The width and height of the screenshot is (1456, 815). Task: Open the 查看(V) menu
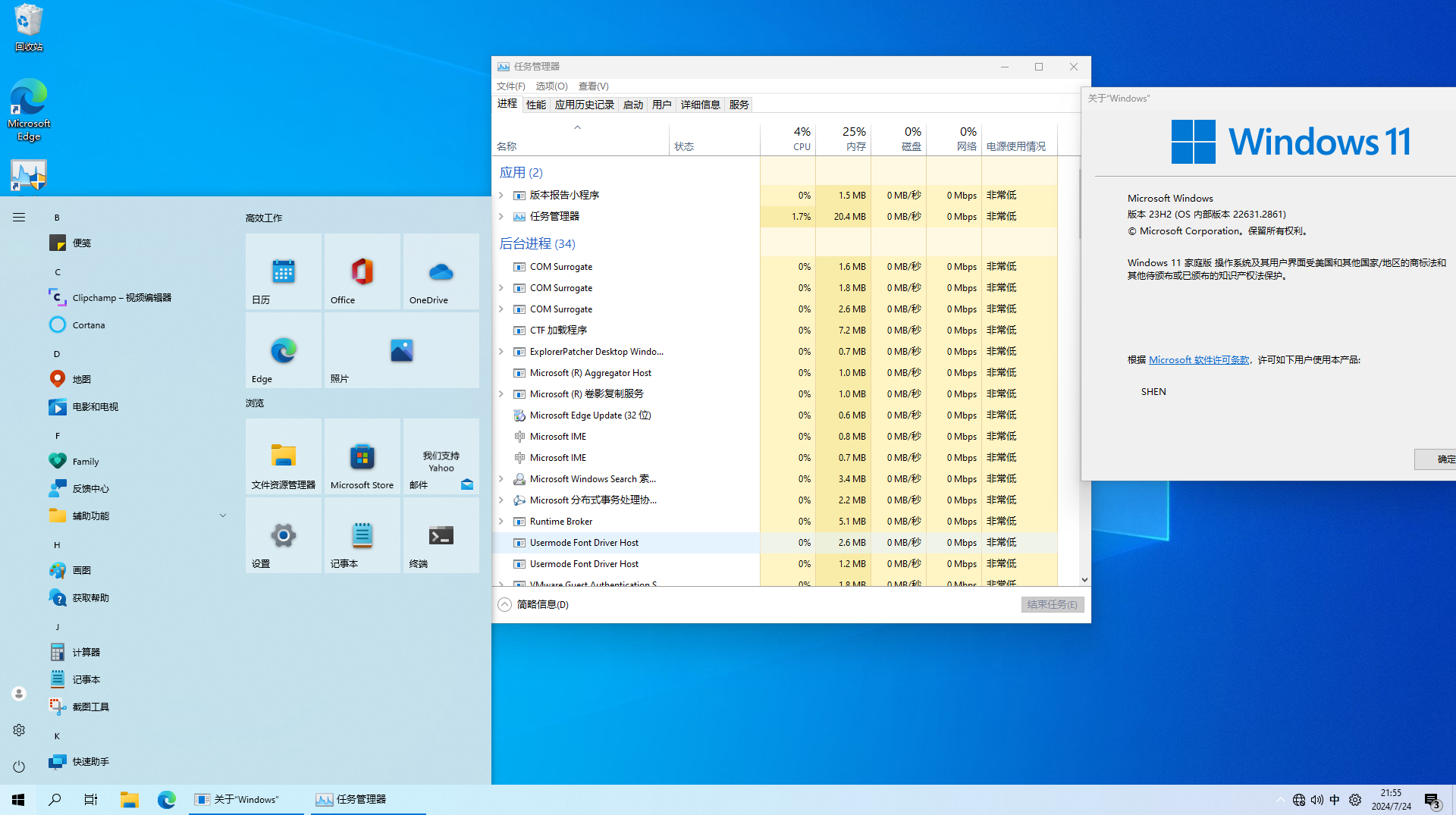(593, 86)
